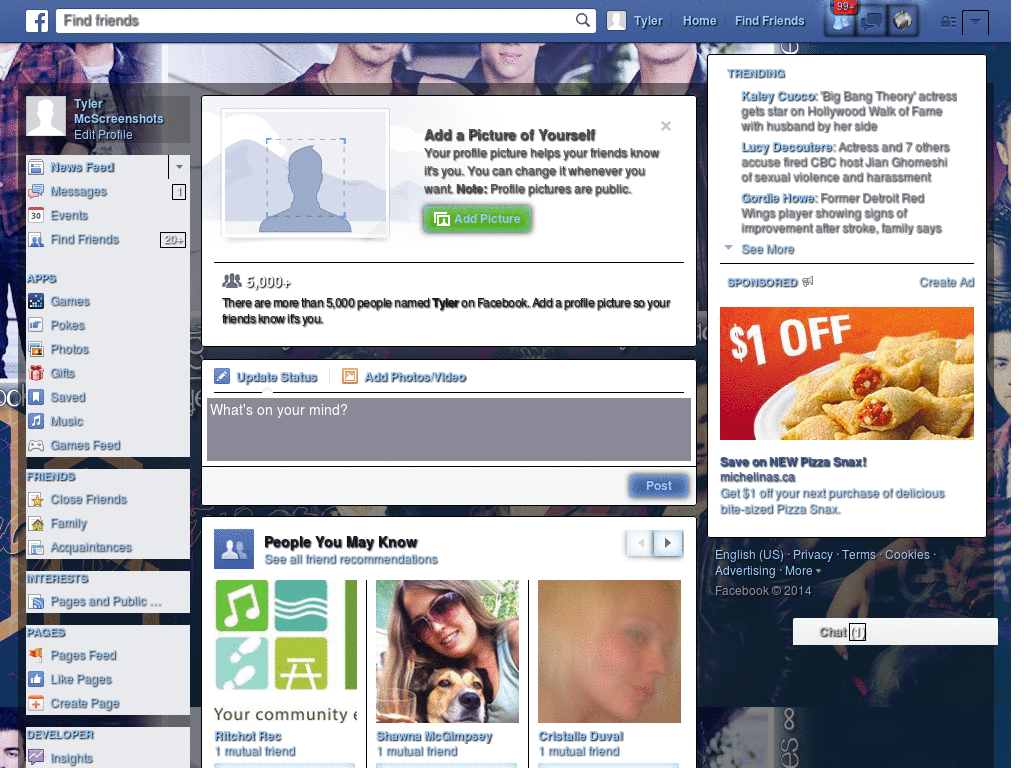Click the What's on your mind field

pos(449,429)
